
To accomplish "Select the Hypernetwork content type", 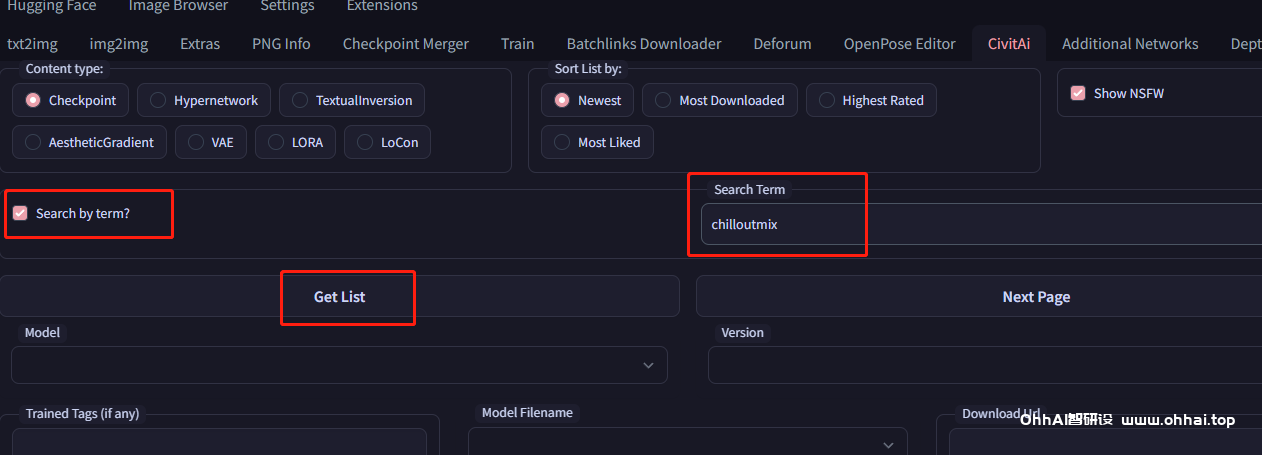I will (x=204, y=100).
